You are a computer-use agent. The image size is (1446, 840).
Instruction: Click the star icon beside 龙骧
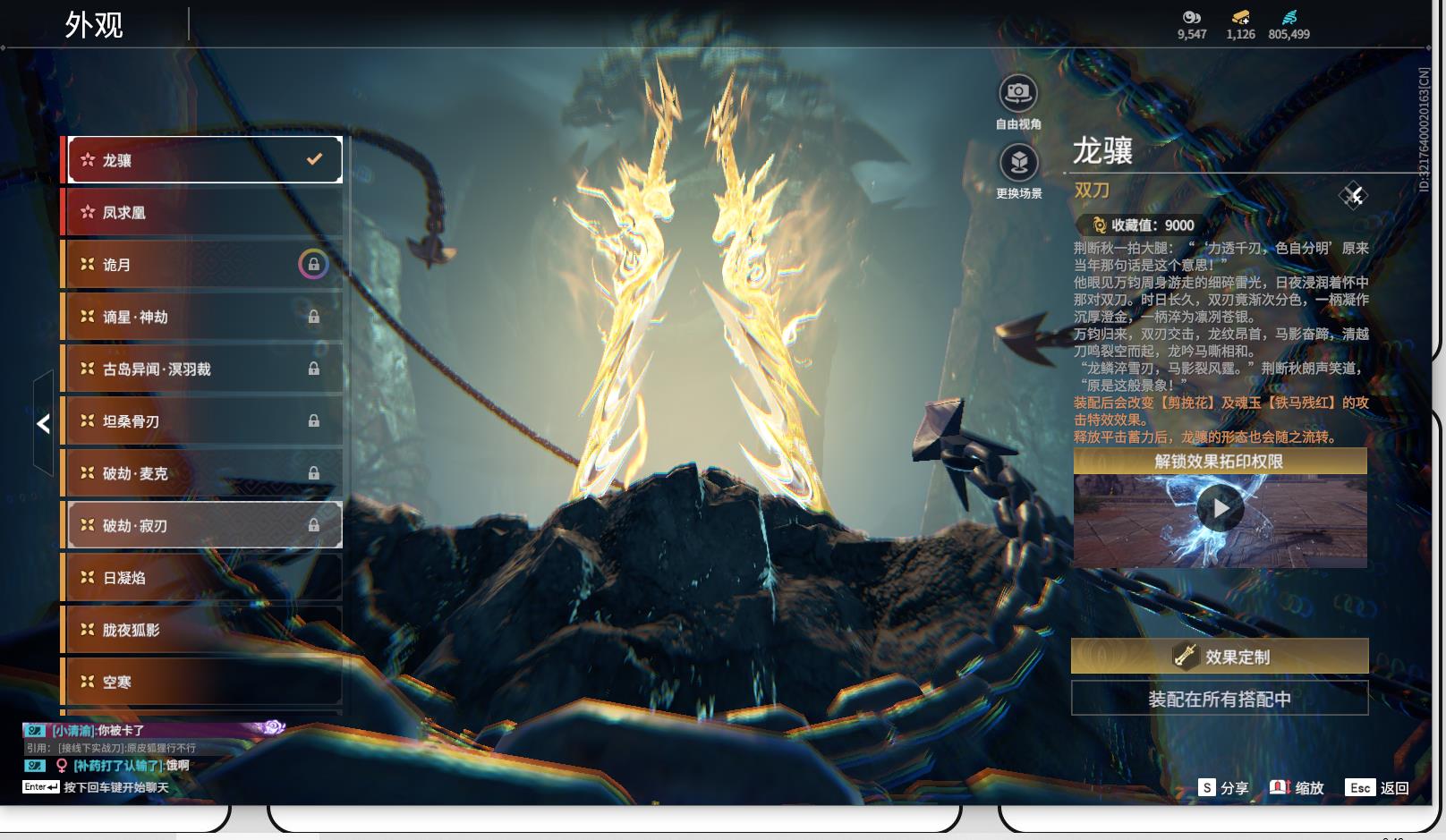pos(88,160)
